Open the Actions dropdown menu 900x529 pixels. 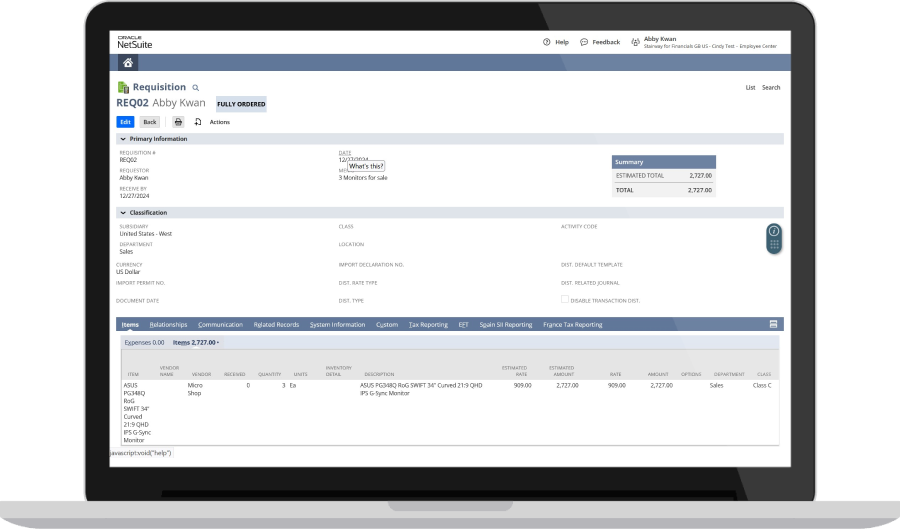click(x=219, y=122)
